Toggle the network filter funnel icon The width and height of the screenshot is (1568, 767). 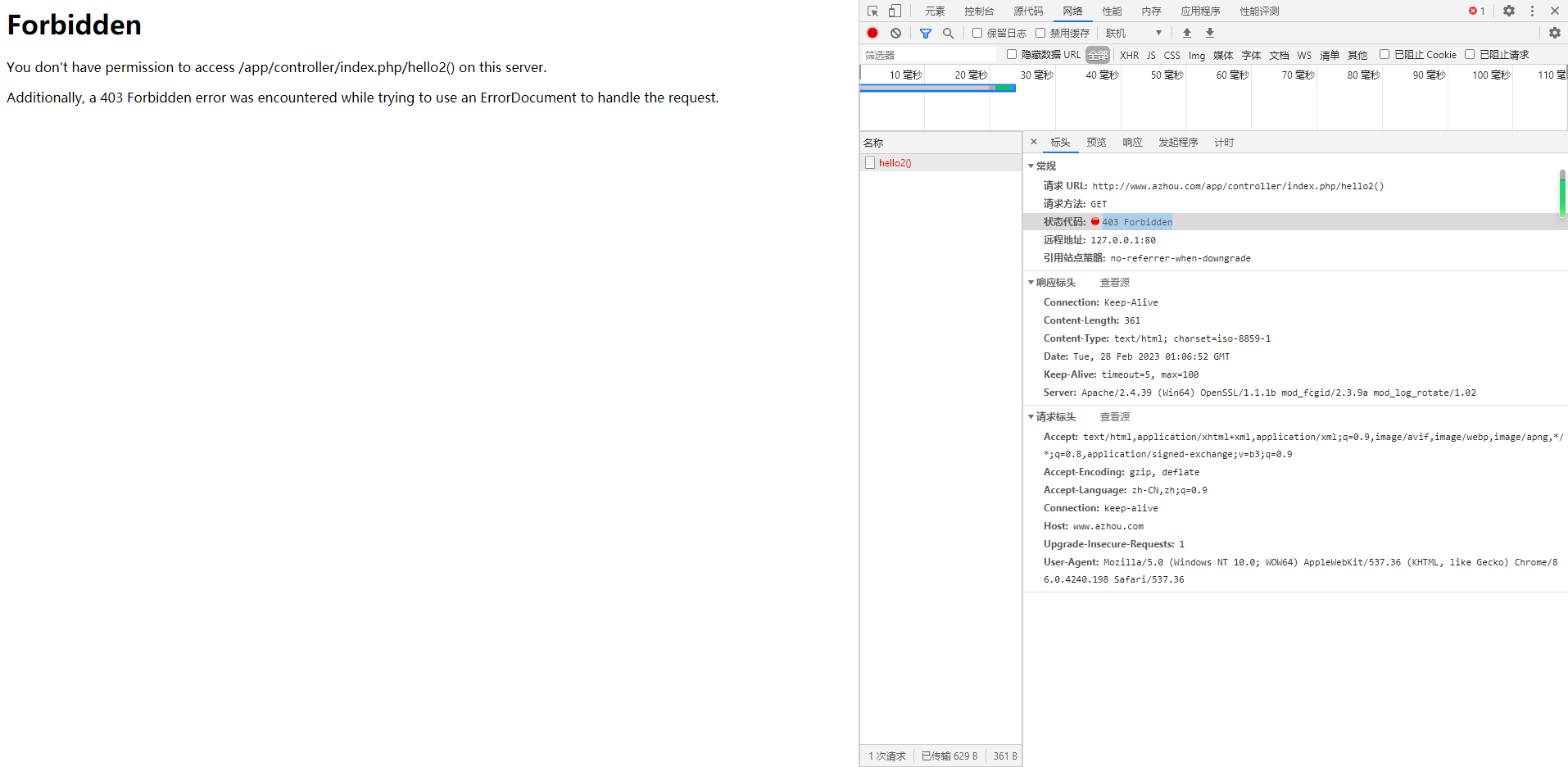(x=926, y=33)
